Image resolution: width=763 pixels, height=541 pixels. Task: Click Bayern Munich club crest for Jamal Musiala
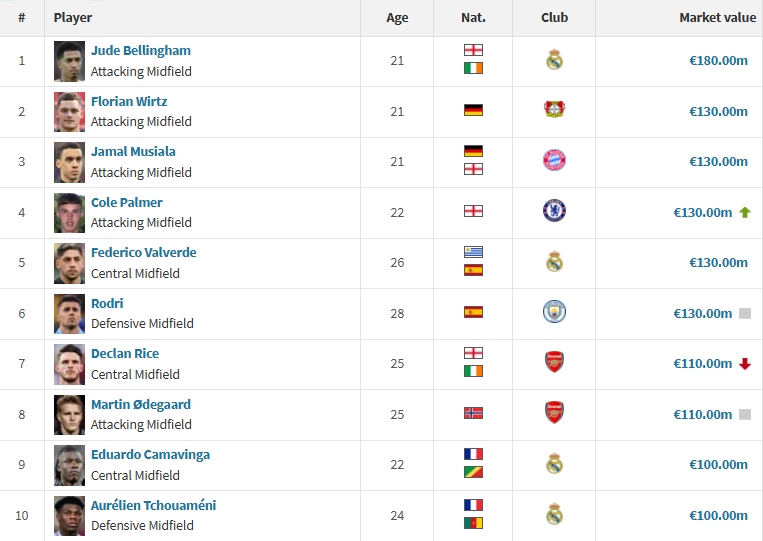(x=554, y=161)
